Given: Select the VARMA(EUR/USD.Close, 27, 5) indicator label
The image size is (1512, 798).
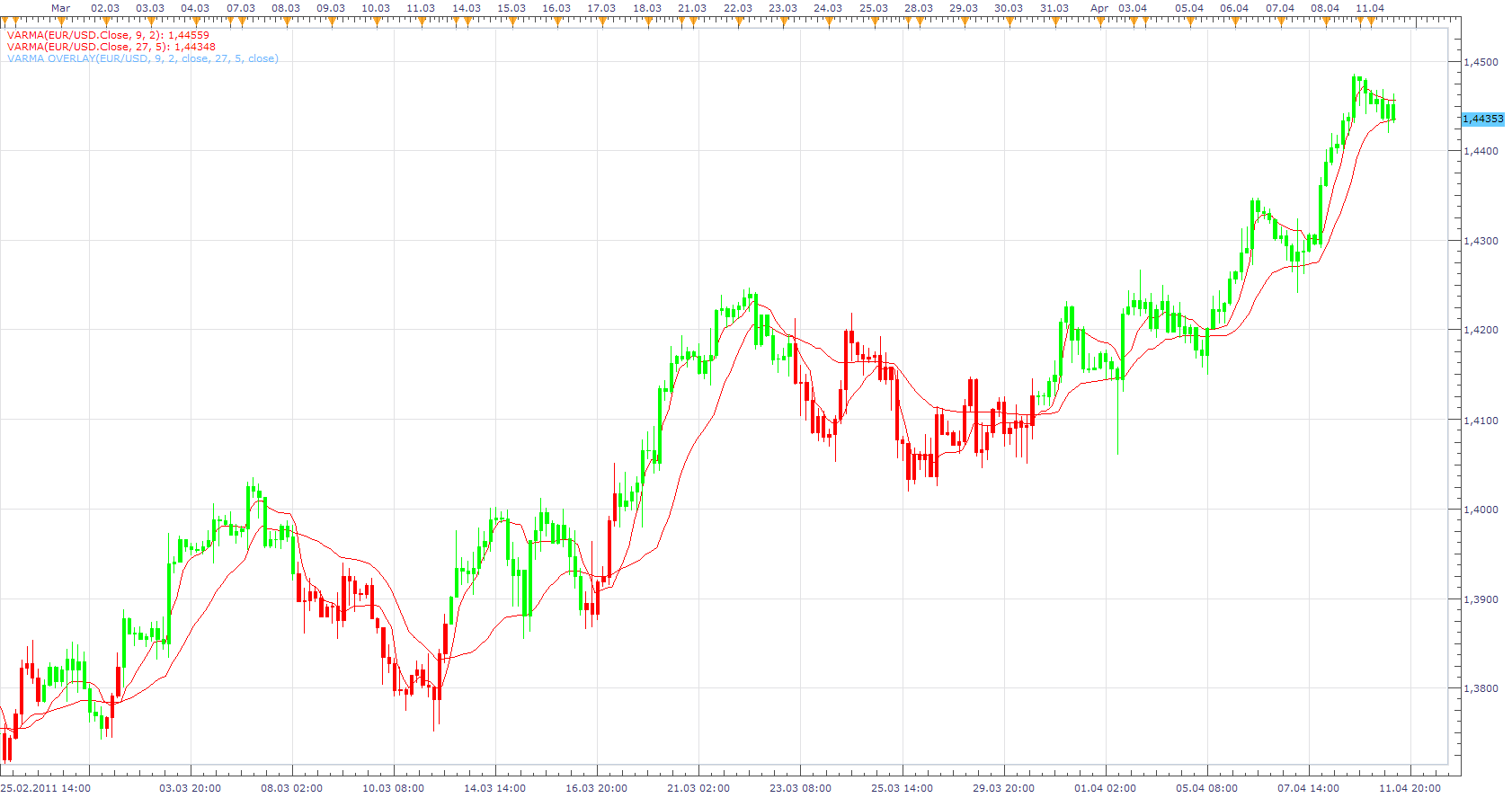Looking at the screenshot, I should (111, 47).
